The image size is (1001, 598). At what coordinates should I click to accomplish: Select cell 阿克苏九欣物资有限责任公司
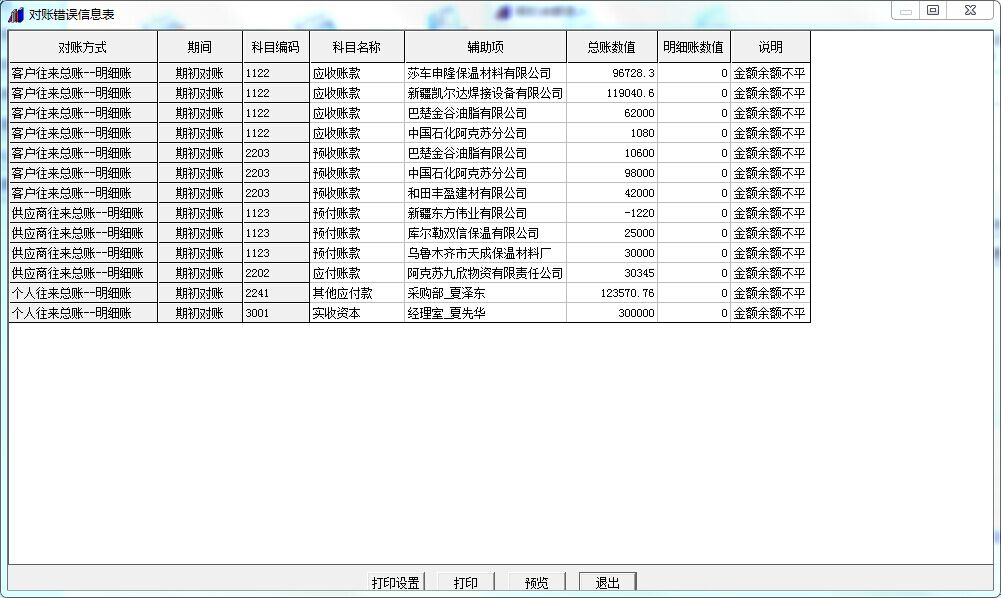point(485,273)
